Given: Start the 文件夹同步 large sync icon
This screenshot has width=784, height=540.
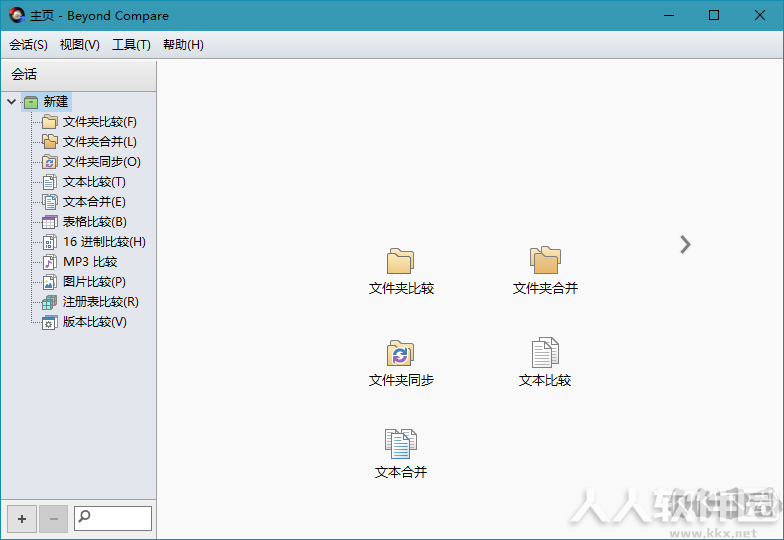Looking at the screenshot, I should point(400,353).
